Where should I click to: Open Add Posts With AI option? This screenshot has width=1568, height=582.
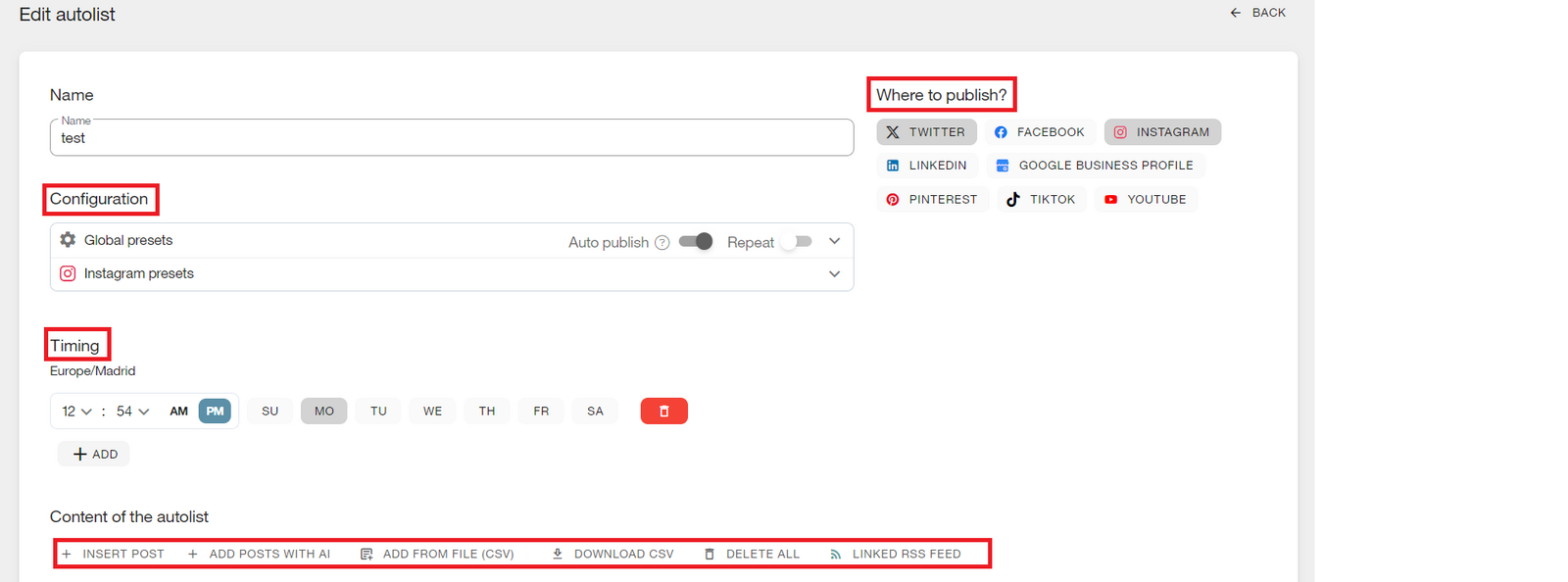point(259,555)
